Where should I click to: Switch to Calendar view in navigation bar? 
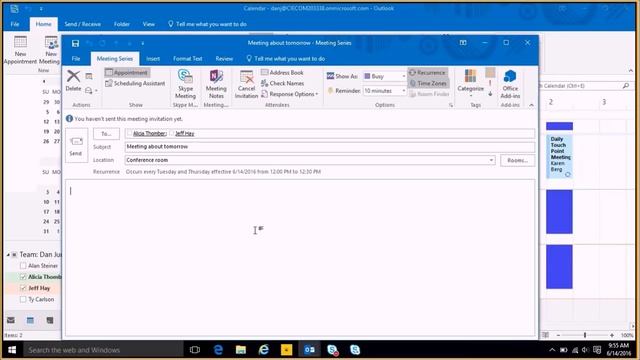(30, 320)
